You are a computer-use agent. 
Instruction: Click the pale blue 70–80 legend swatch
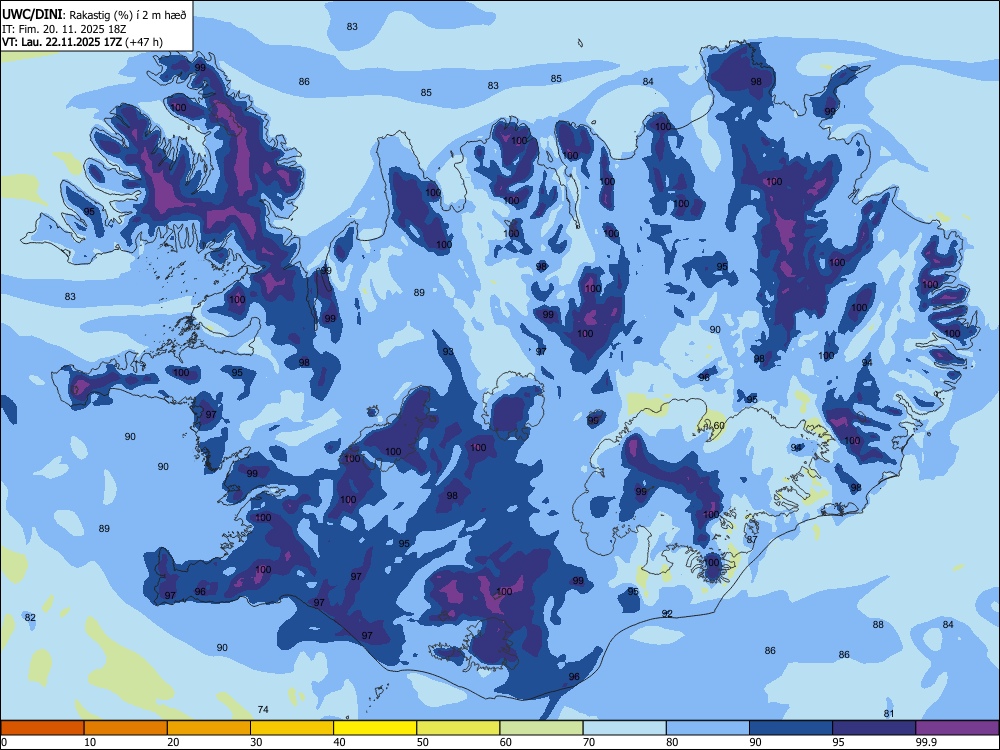[x=624, y=728]
